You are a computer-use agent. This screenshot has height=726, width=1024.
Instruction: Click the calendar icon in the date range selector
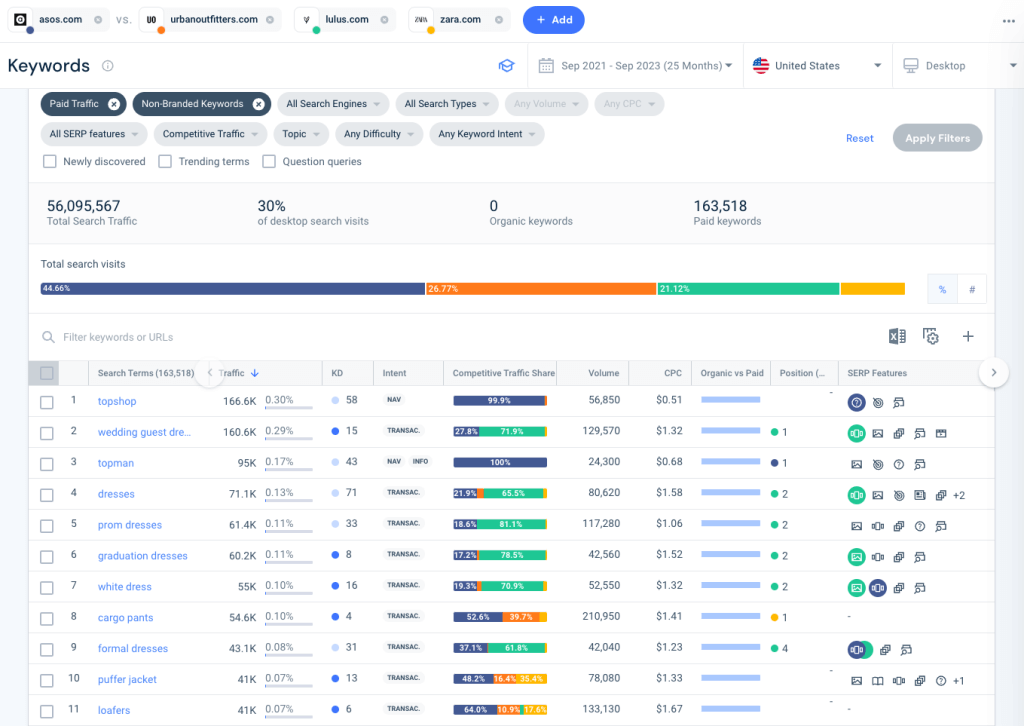[x=546, y=64]
